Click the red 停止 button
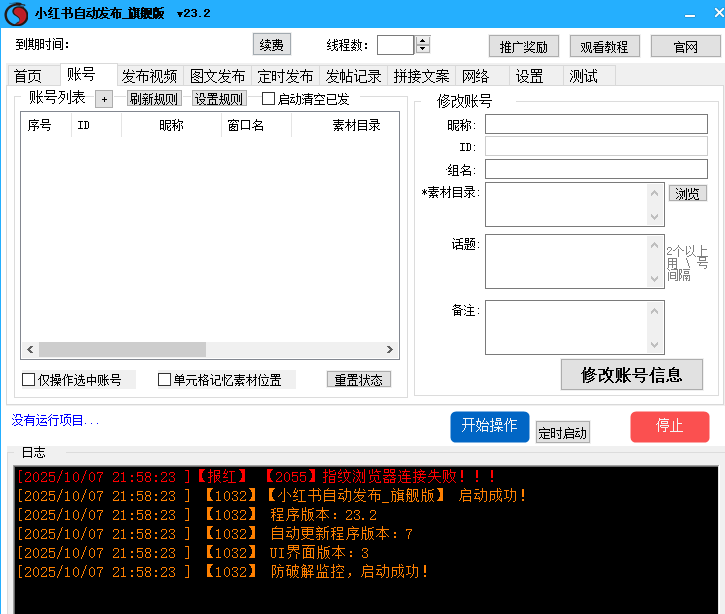The height and width of the screenshot is (614, 725). point(670,426)
